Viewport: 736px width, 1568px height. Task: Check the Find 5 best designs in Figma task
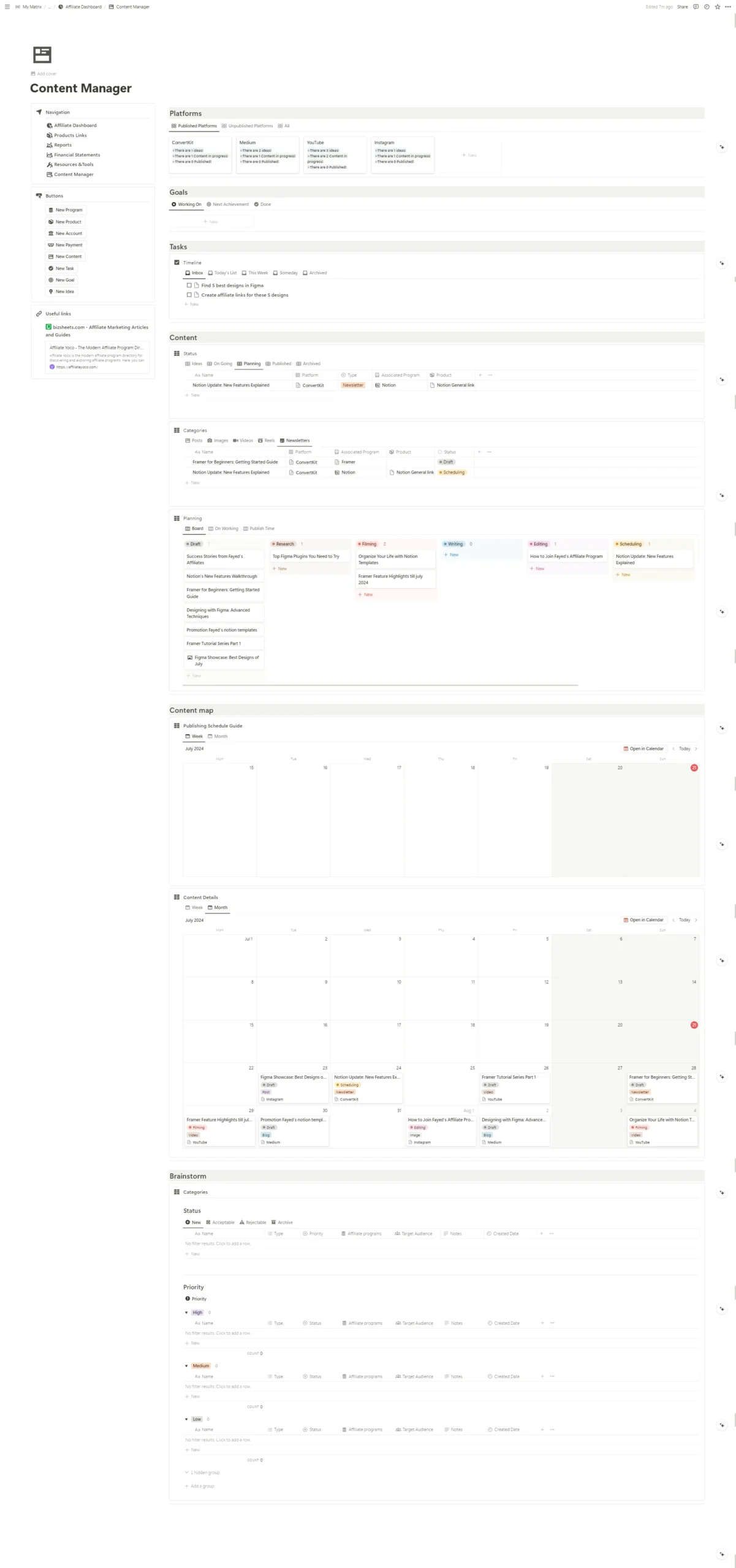[189, 285]
